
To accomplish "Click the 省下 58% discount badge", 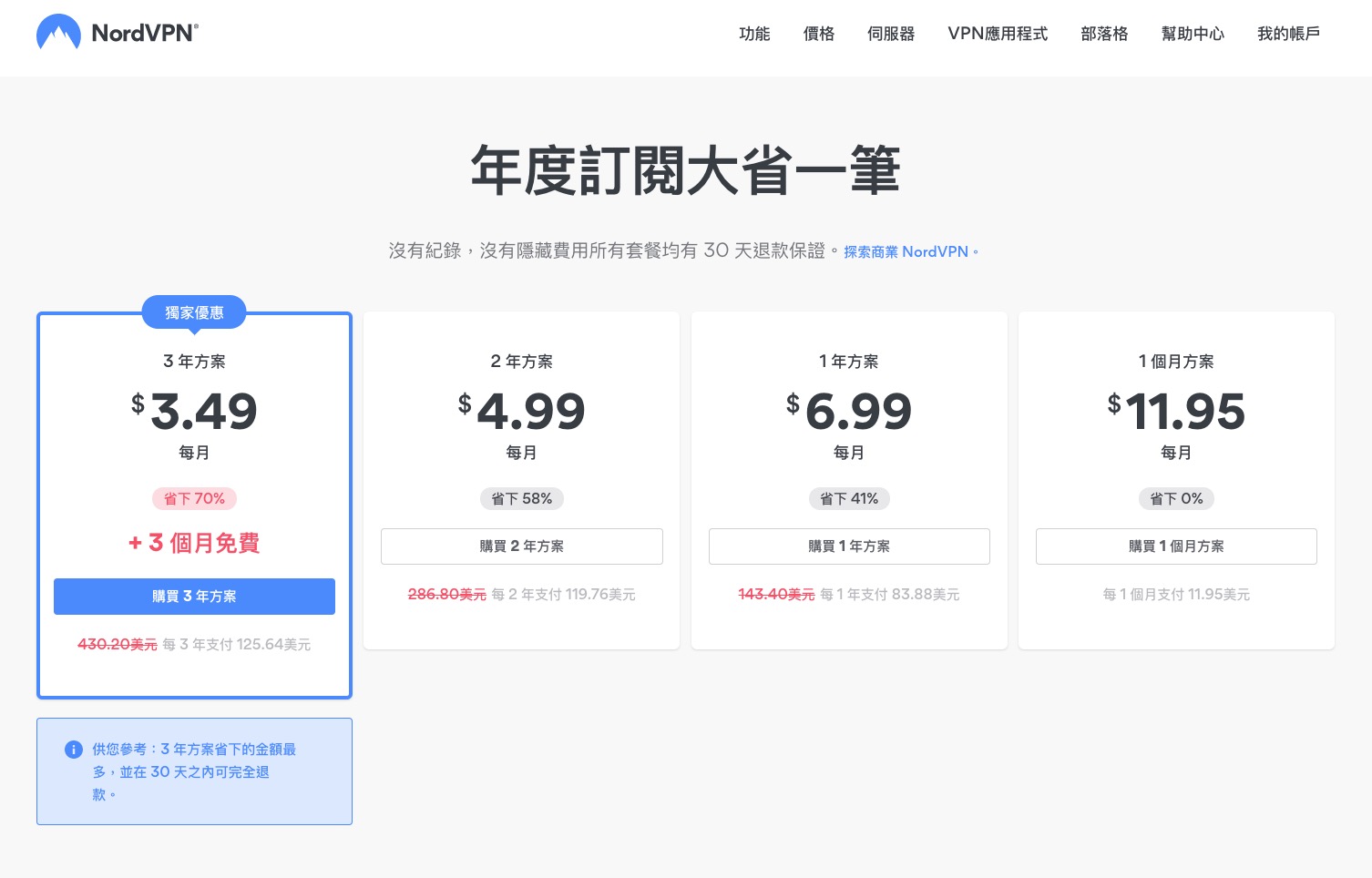I will 522,499.
